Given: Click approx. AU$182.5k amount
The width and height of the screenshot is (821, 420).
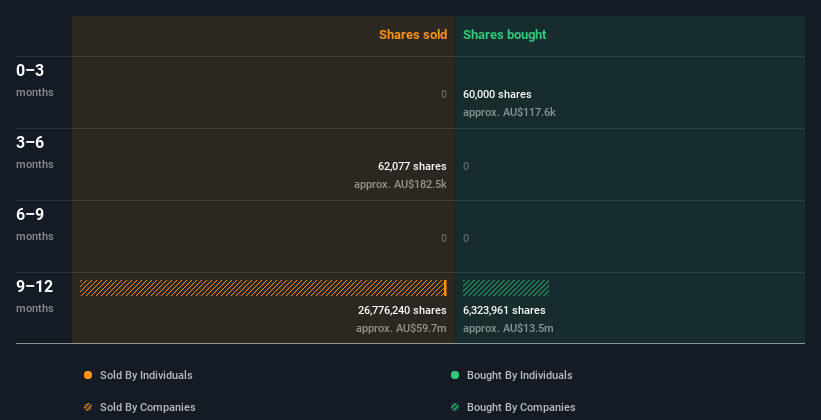Looking at the screenshot, I should click(x=401, y=185).
